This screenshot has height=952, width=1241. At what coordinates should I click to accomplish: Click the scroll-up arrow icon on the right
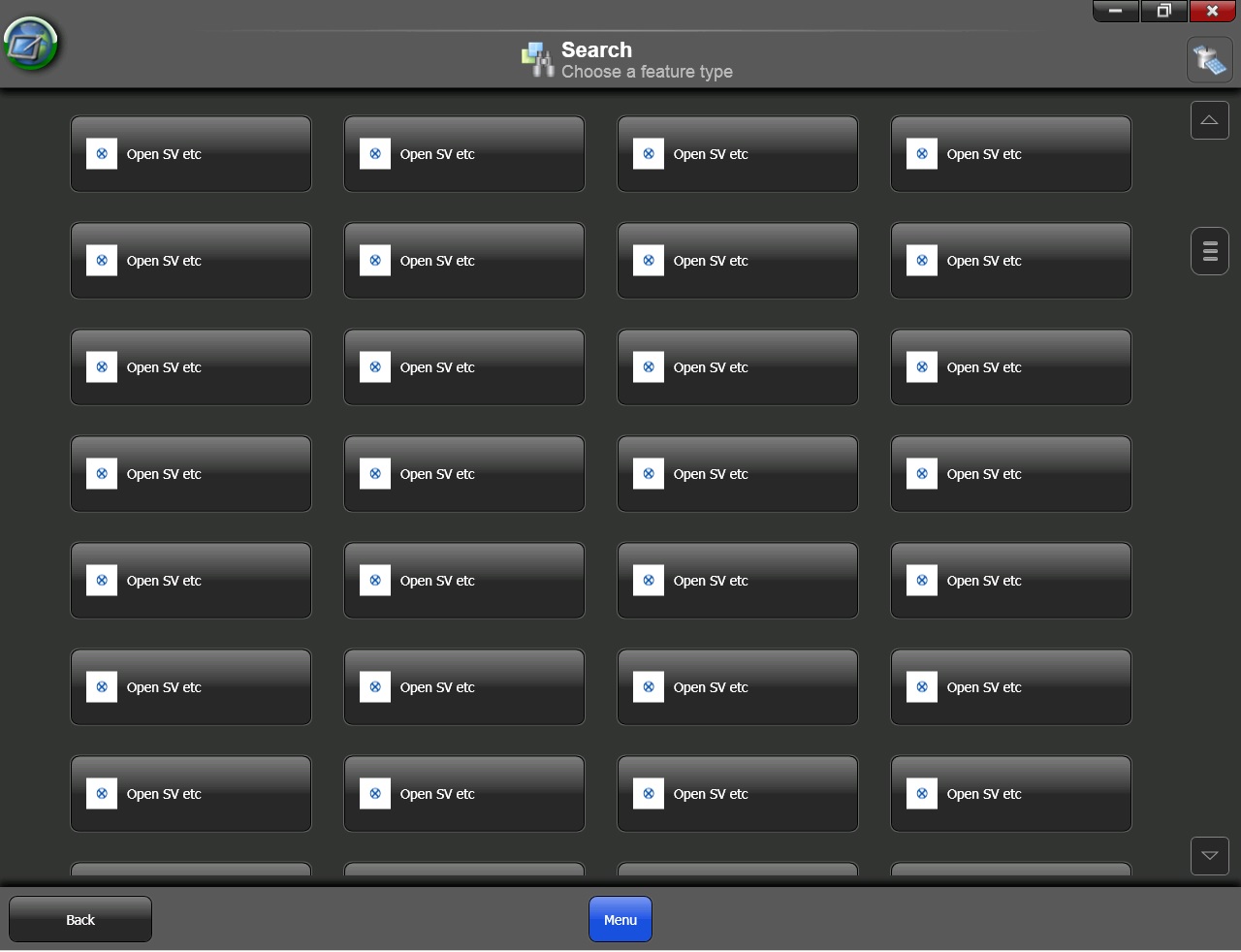(x=1209, y=119)
